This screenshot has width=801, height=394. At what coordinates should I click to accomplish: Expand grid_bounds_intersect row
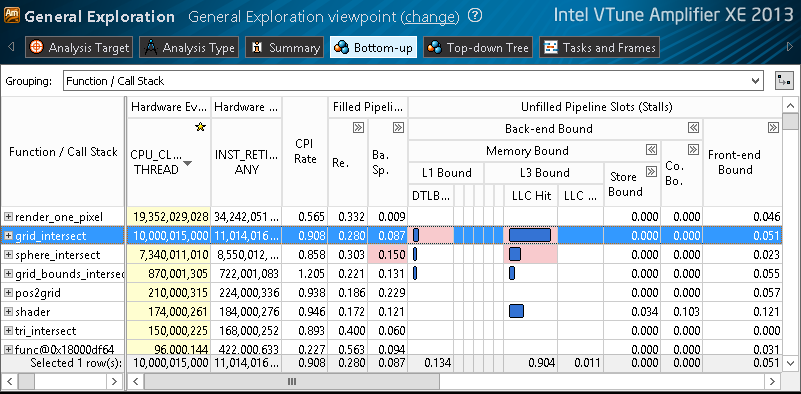(x=8, y=273)
